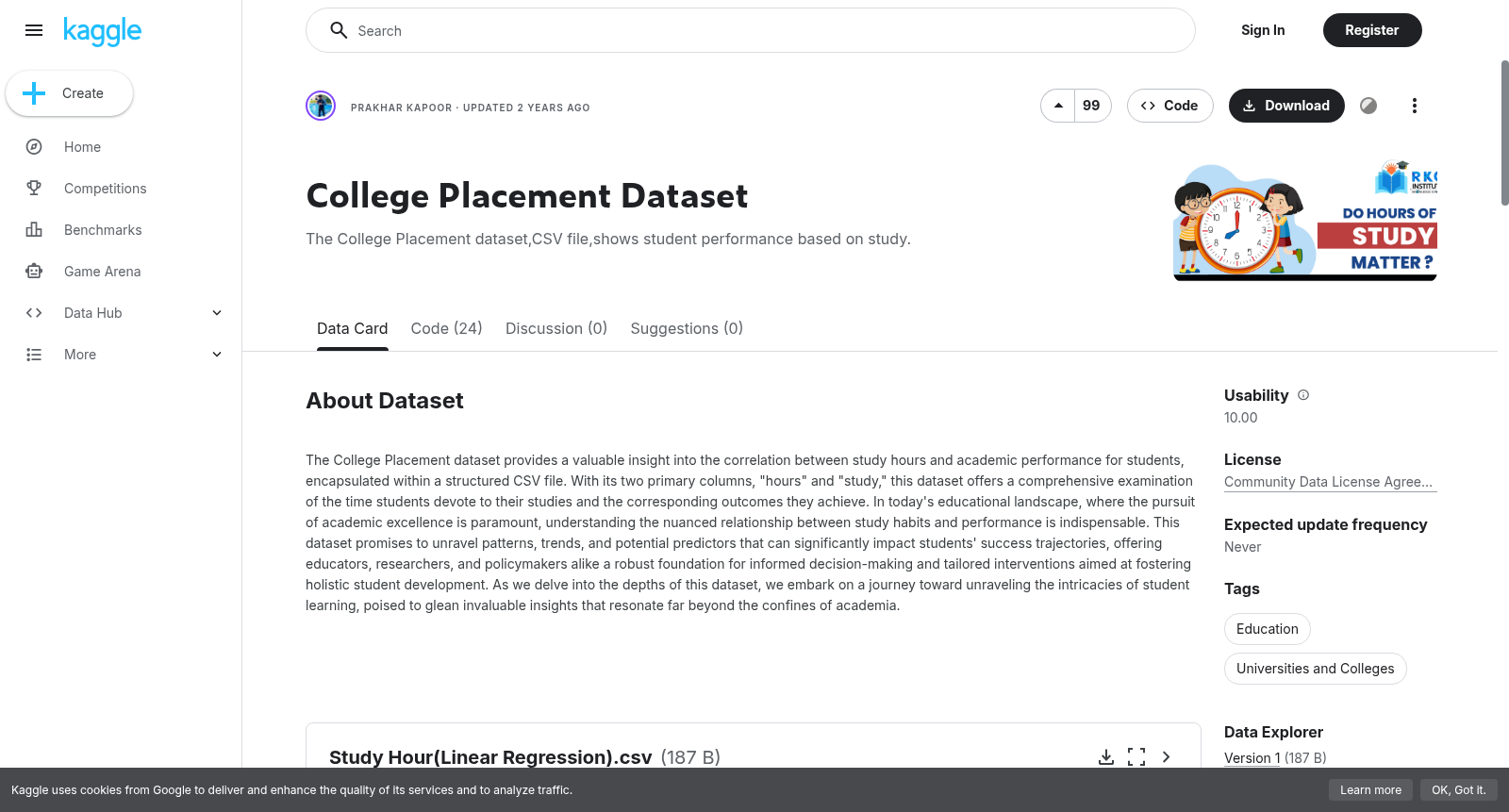The image size is (1509, 812).
Task: Expand the CSV file chevron arrow
Action: [1167, 757]
